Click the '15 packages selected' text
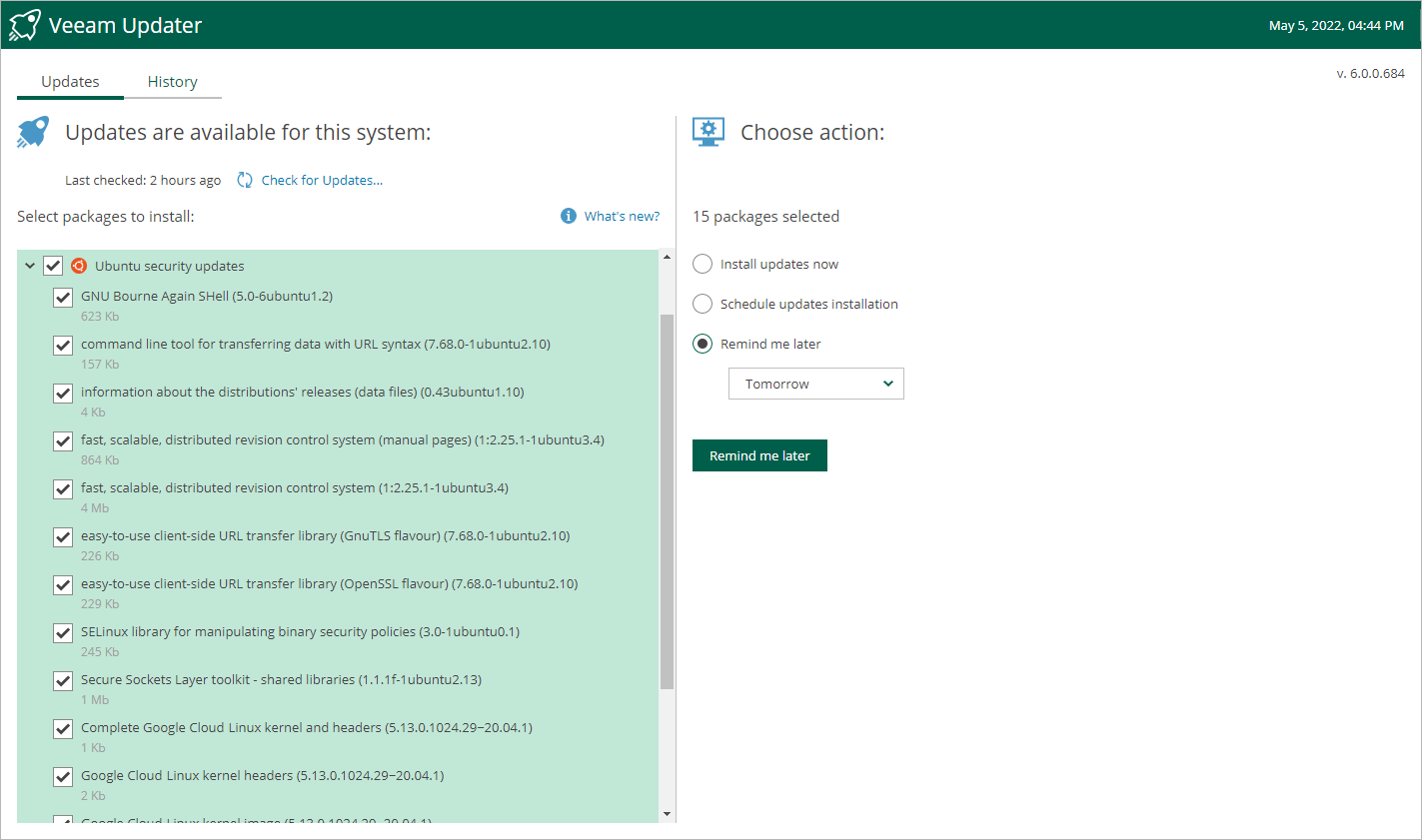Image resolution: width=1422 pixels, height=840 pixels. (766, 217)
